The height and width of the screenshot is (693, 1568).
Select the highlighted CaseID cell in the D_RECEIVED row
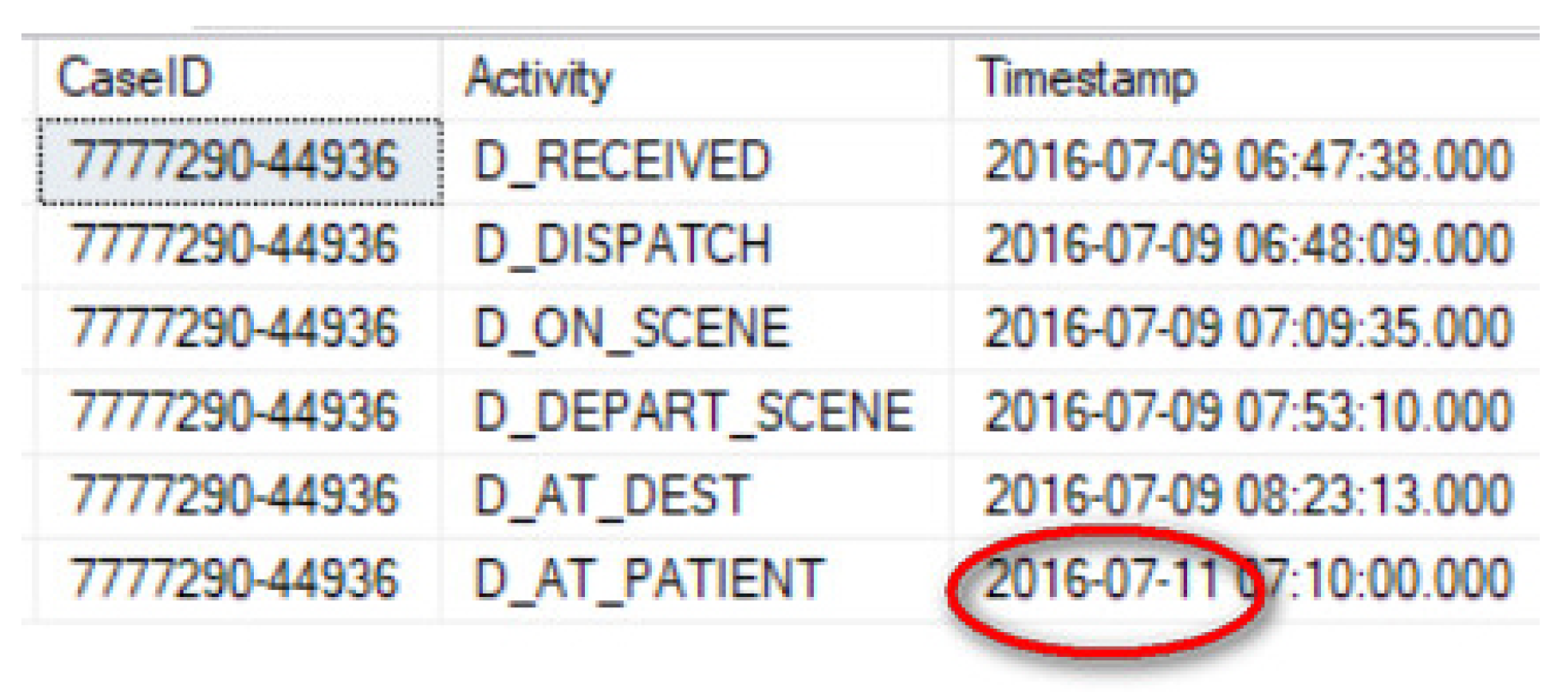240,161
